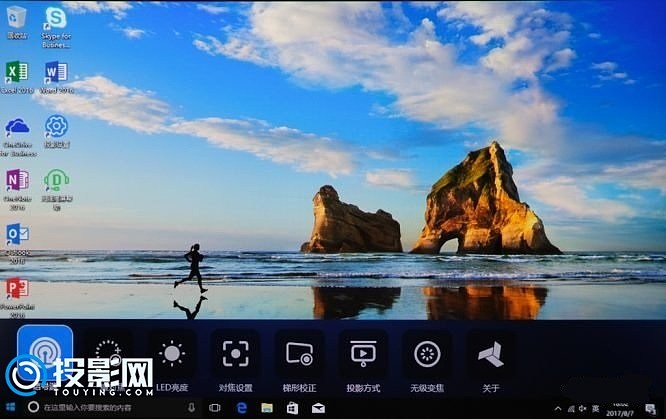Select the PowerPoint 2016 desktop shortcut
This screenshot has height=419, width=666.
[x=17, y=298]
